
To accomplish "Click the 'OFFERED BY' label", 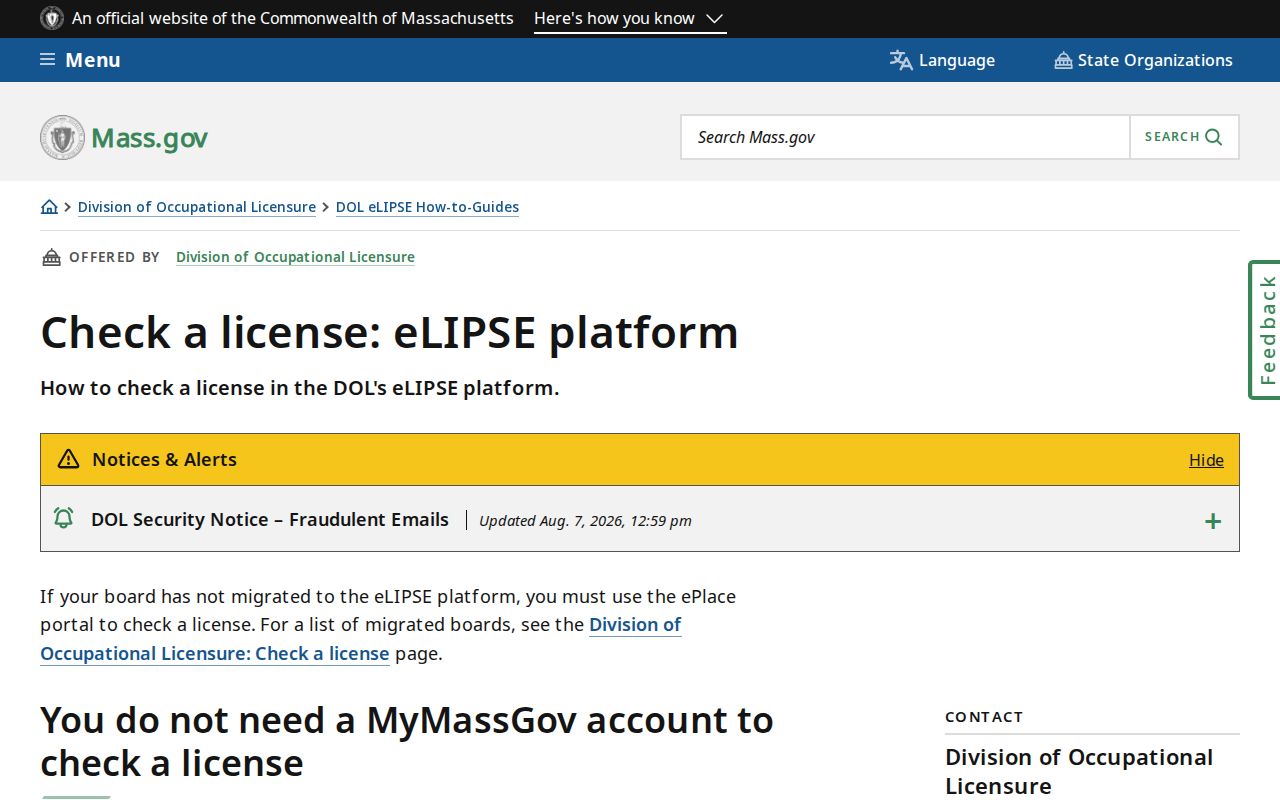I will point(114,257).
